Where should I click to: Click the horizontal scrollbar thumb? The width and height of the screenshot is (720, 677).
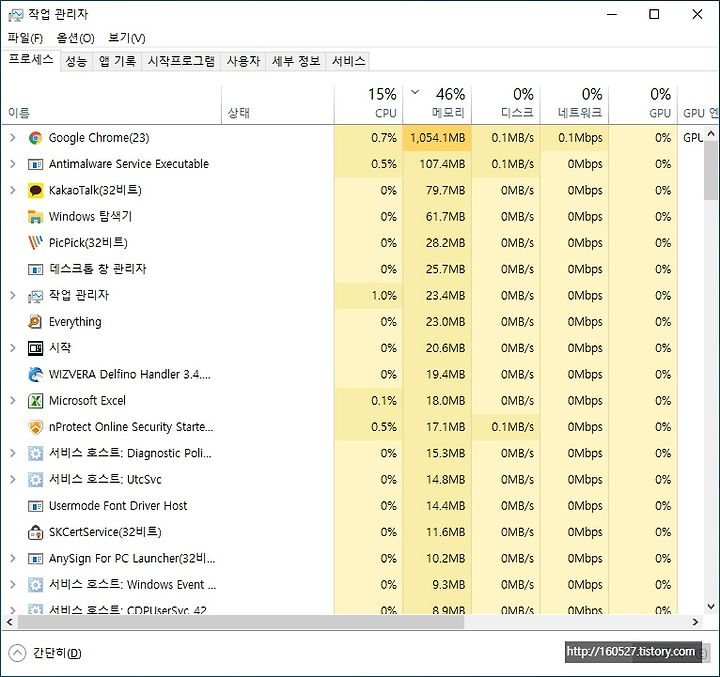(241, 622)
